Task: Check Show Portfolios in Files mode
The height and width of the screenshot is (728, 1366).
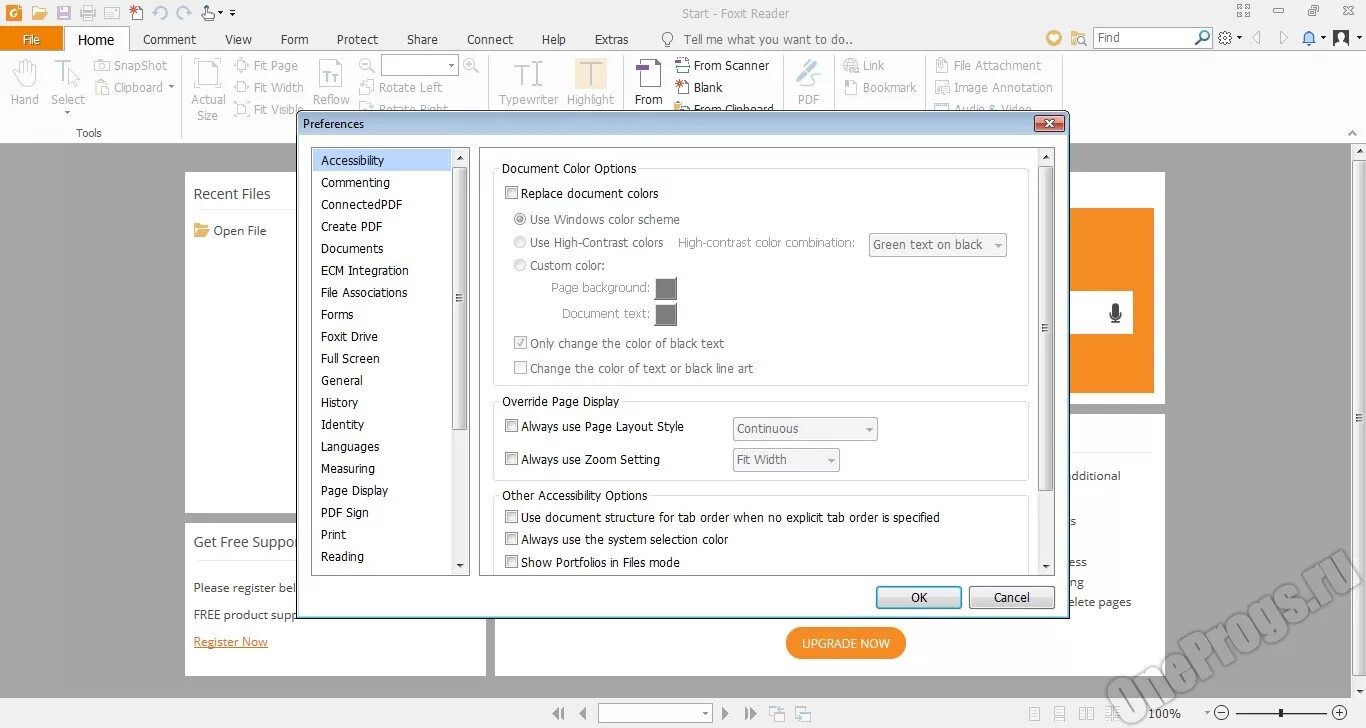Action: [x=511, y=562]
